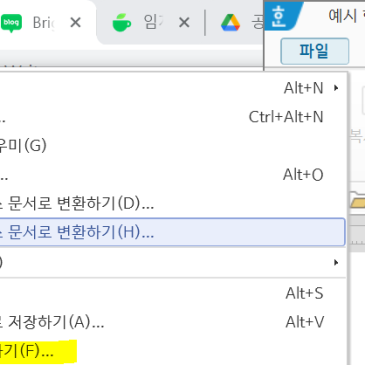Image resolution: width=365 pixels, height=365 pixels.
Task: Close the tab with green cup icon
Action: (184, 23)
